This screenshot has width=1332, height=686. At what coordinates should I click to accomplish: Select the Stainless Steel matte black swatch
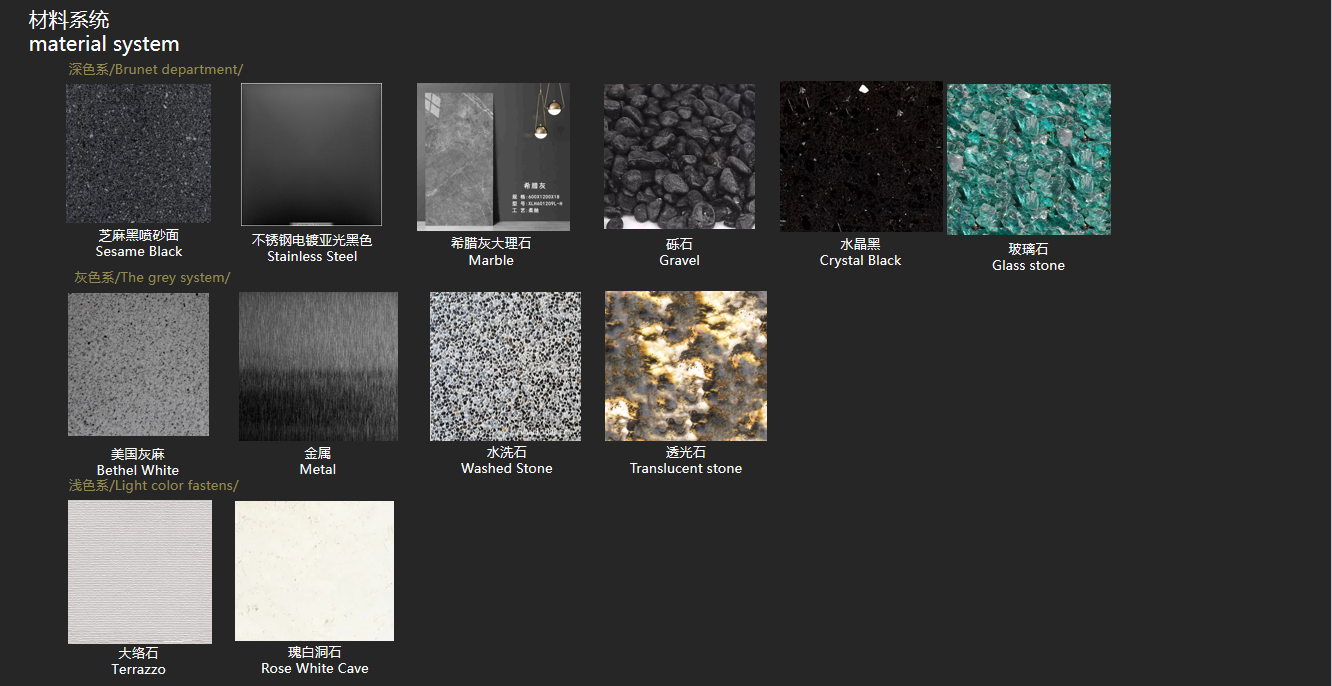click(x=311, y=154)
